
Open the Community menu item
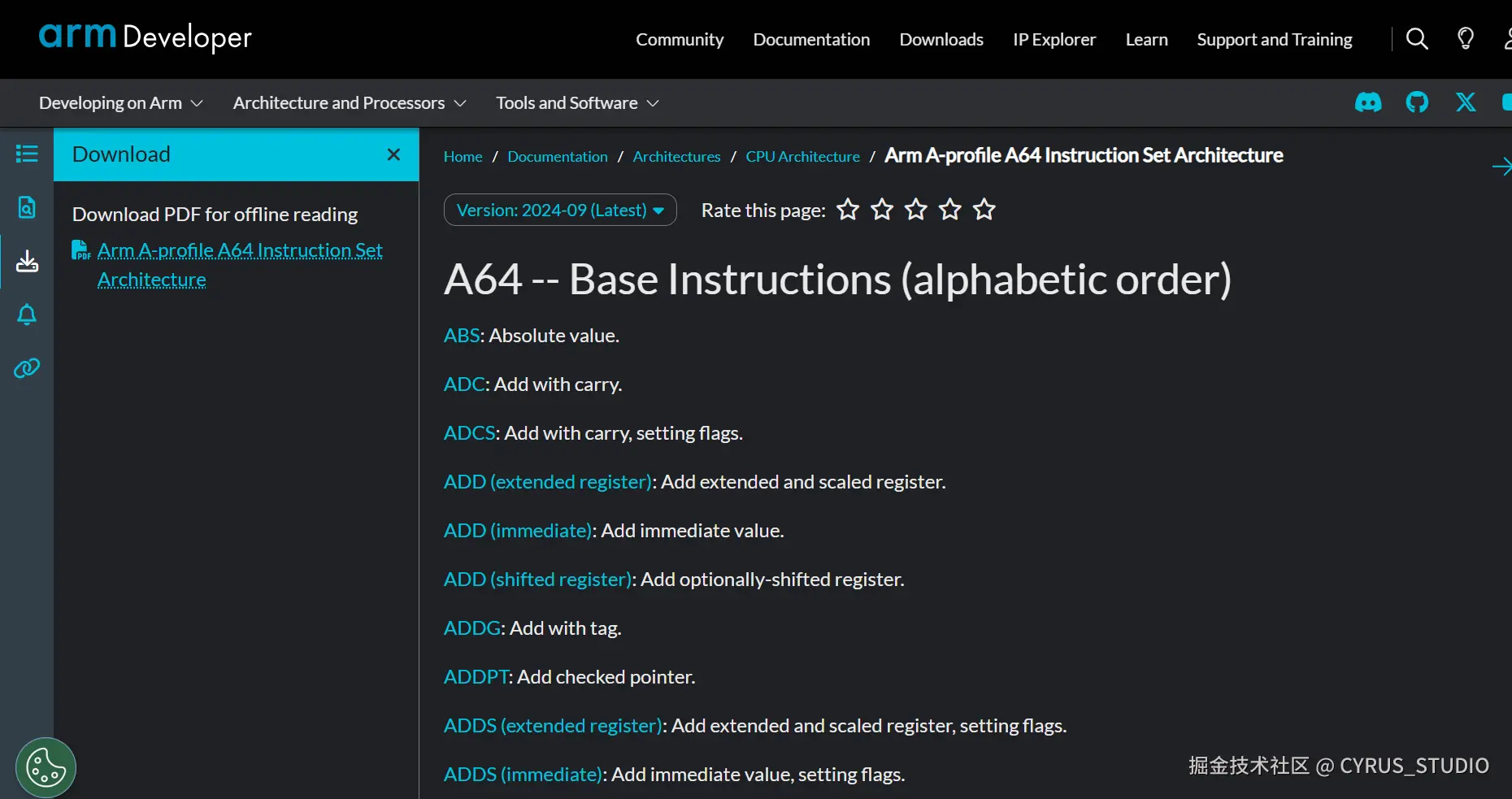(x=680, y=39)
